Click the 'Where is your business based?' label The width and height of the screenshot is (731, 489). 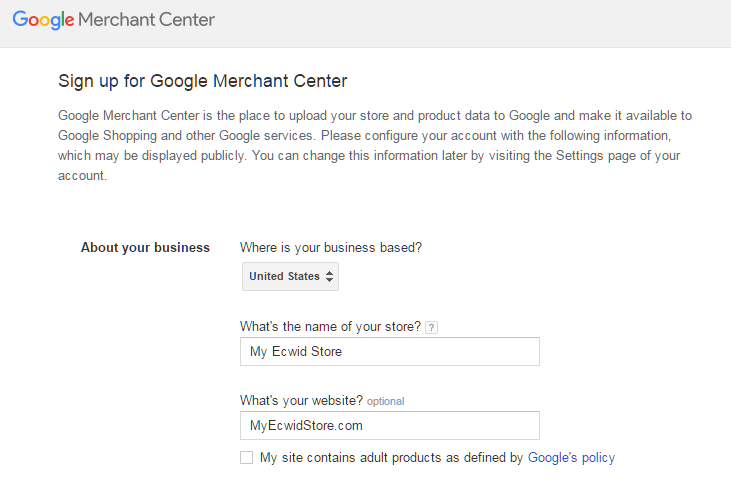pos(331,248)
